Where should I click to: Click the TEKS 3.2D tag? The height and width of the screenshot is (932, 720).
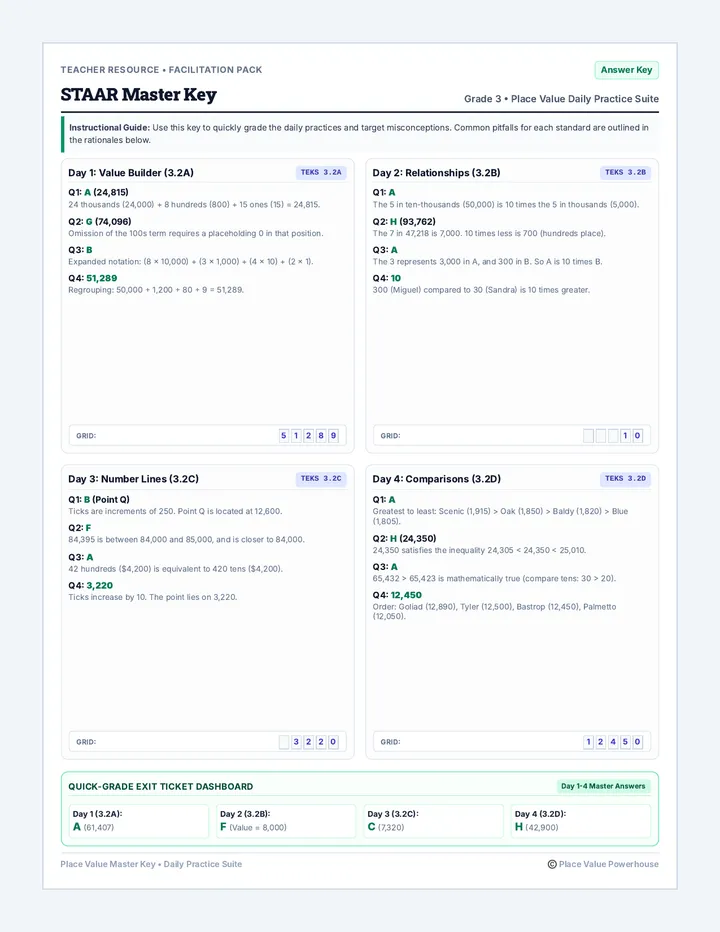click(x=625, y=478)
